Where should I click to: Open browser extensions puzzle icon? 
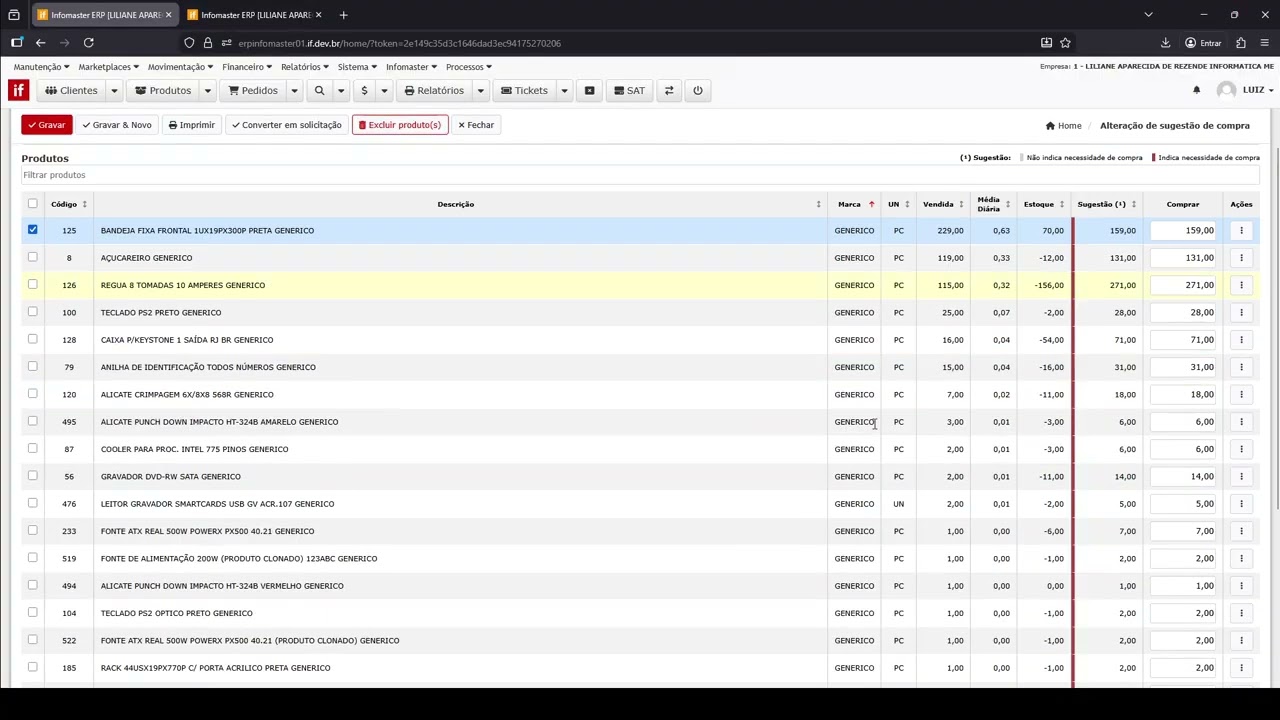(x=1240, y=43)
